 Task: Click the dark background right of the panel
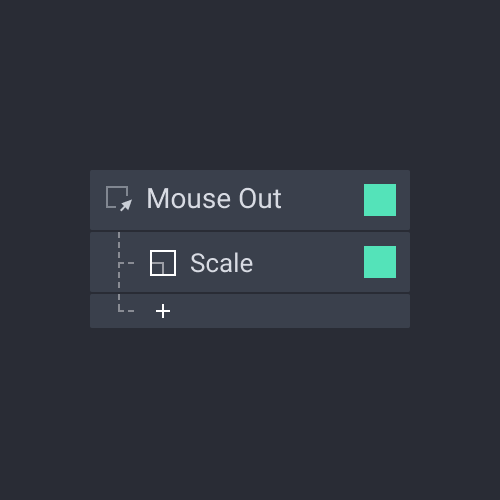(455, 249)
